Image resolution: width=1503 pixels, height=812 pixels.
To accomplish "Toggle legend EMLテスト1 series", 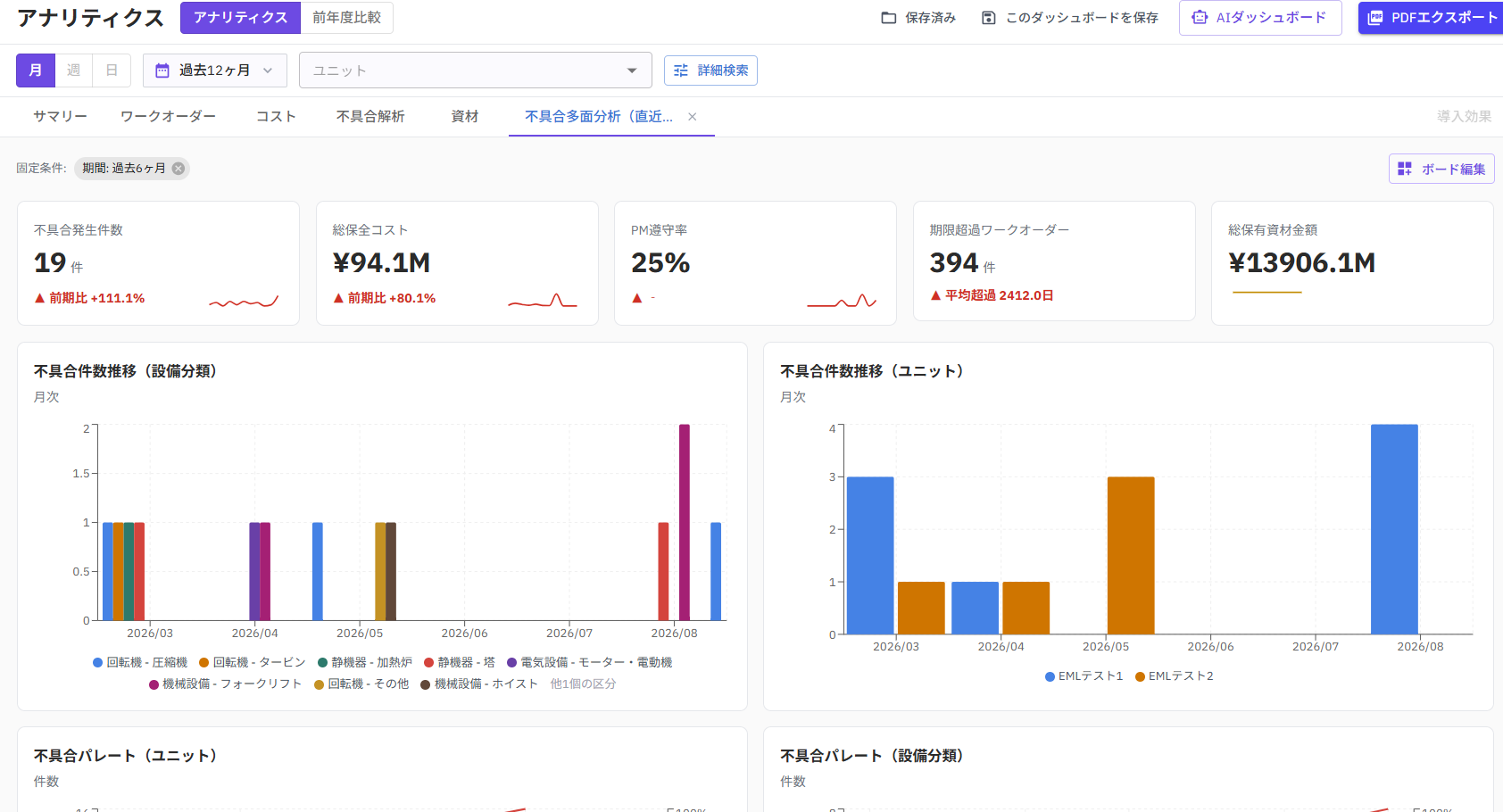I will tap(1084, 676).
